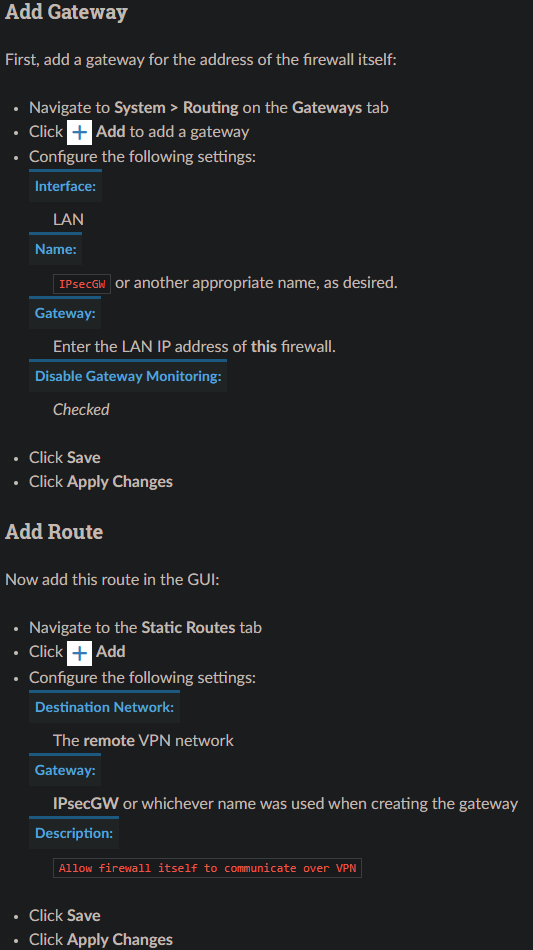Click the italic 'Checked' value text
The width and height of the screenshot is (533, 950).
[81, 410]
